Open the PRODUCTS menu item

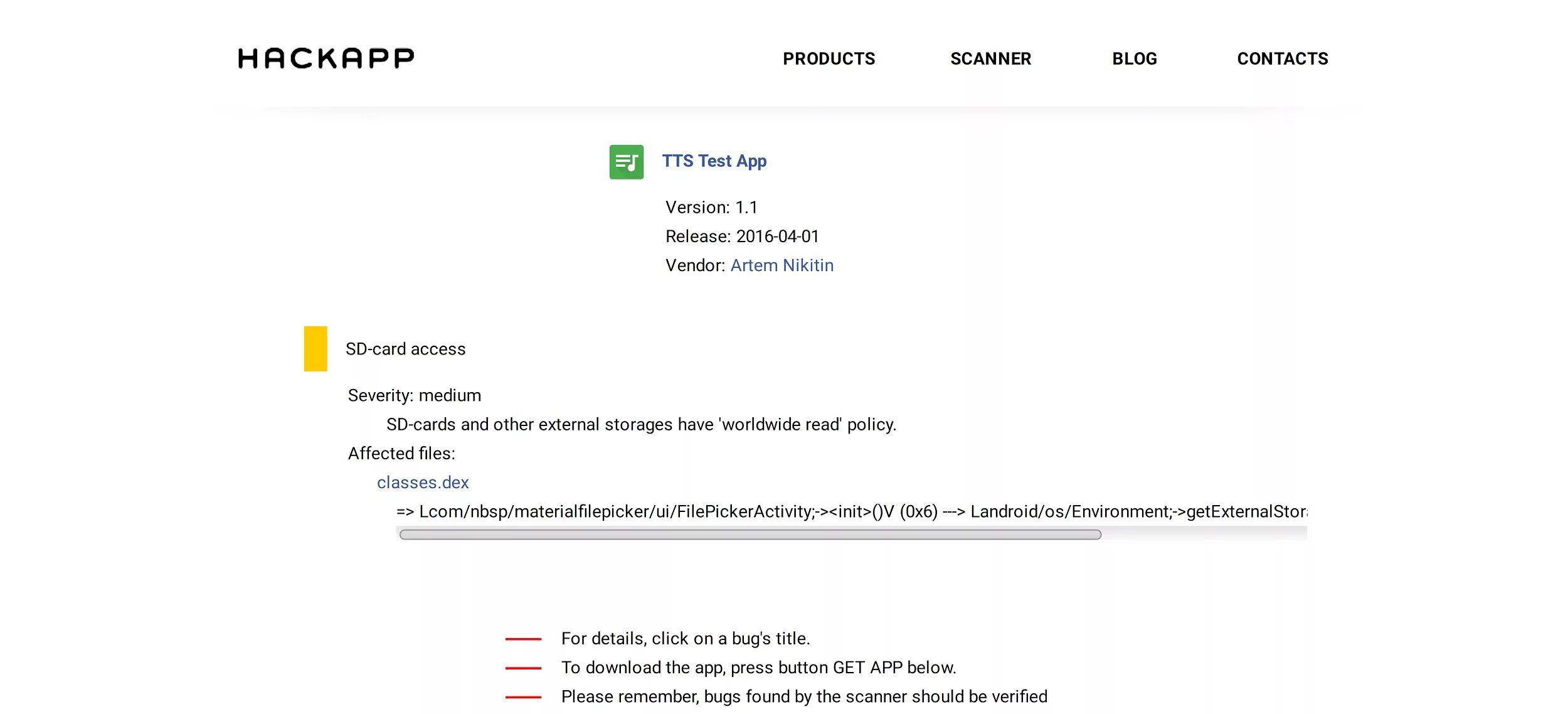coord(829,59)
